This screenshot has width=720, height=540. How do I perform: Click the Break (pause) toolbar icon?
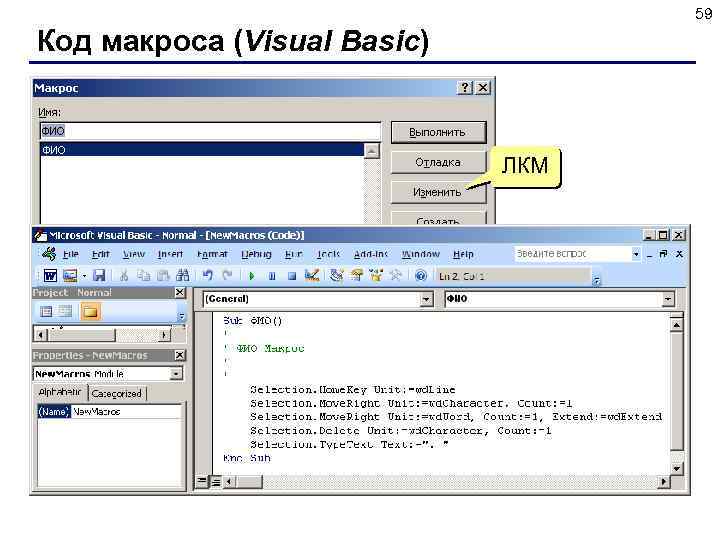tap(272, 276)
